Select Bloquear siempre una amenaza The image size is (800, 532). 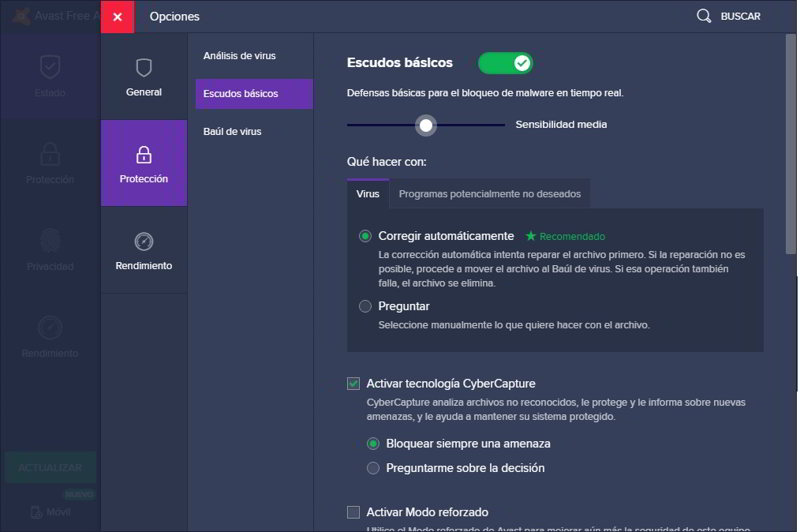373,444
